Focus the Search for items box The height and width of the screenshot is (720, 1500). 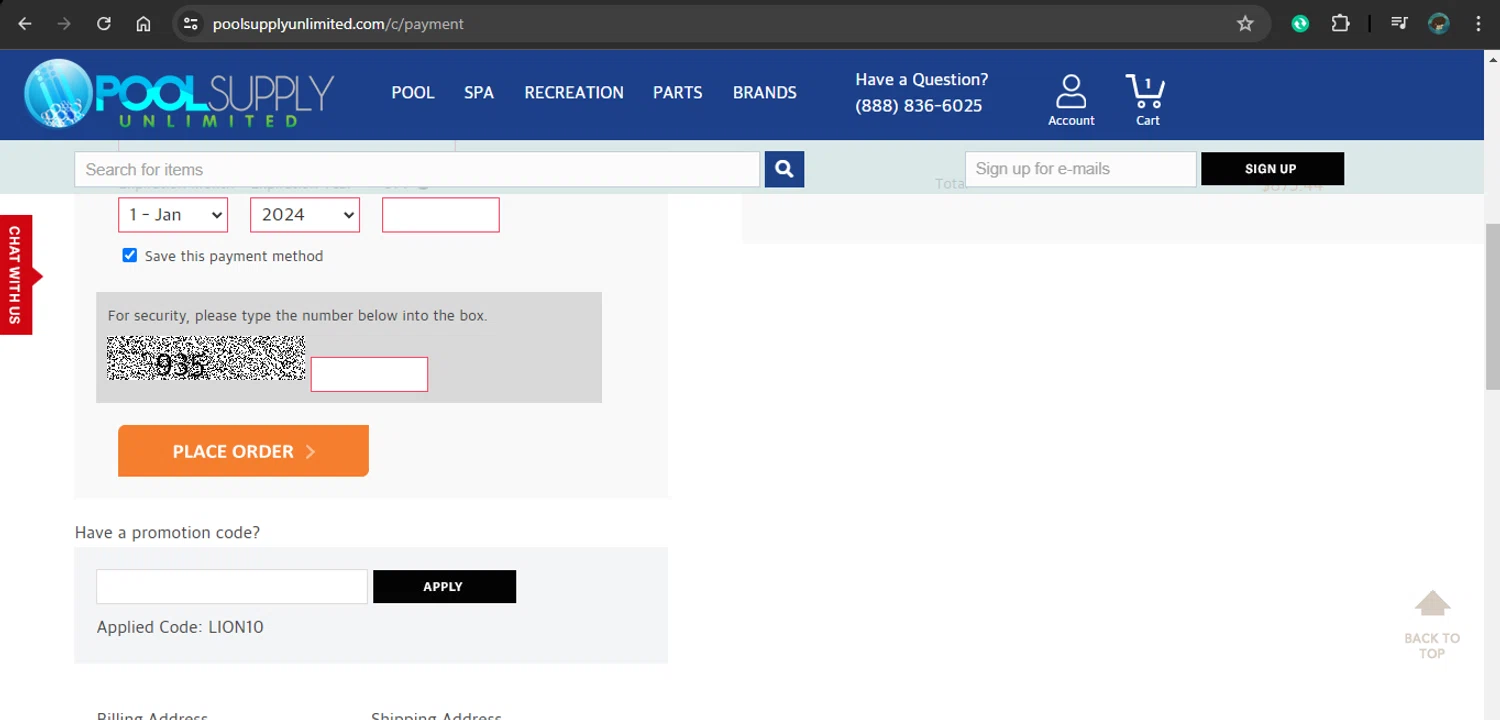pyautogui.click(x=417, y=169)
